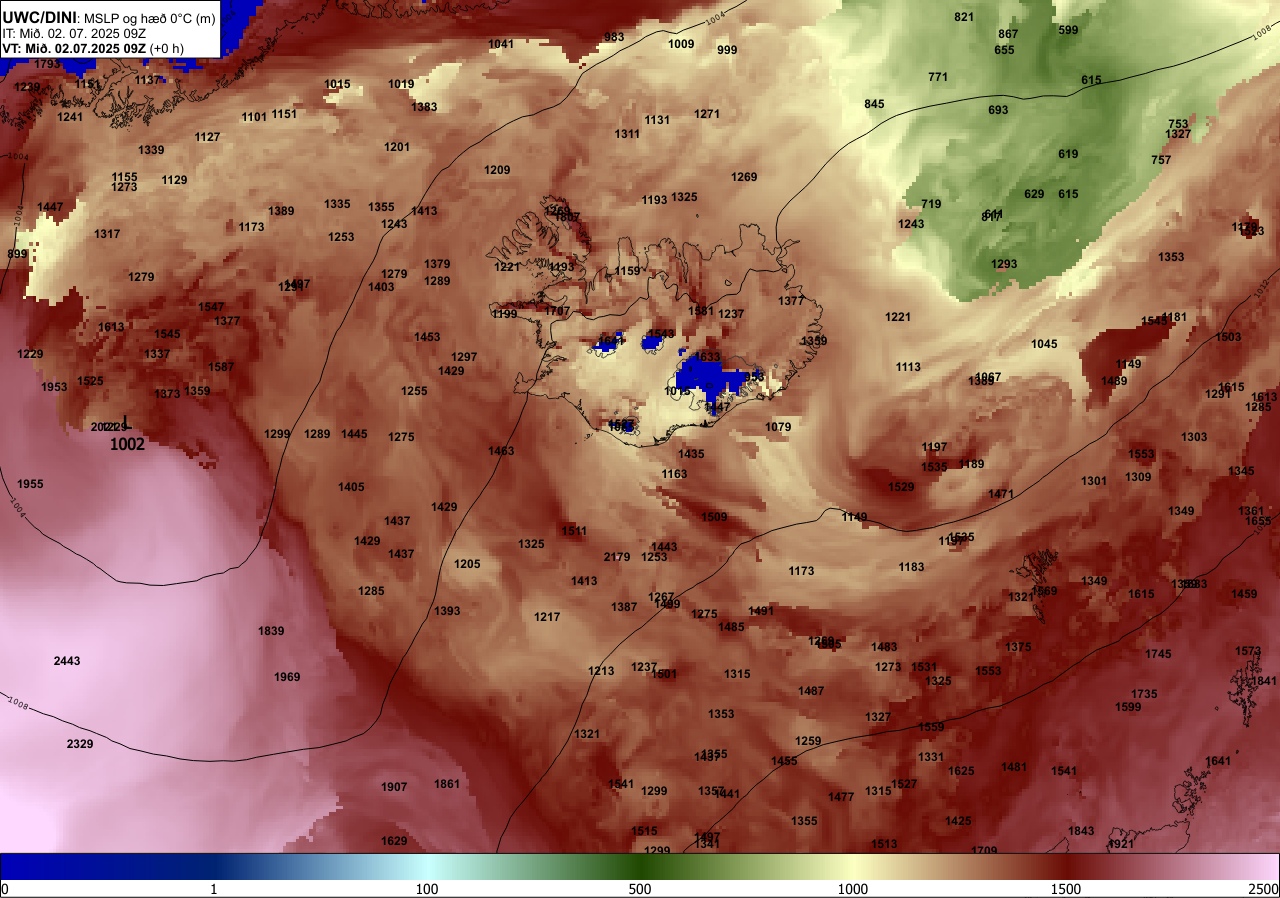Click the height value 693
1280x898 pixels.
[x=998, y=110]
